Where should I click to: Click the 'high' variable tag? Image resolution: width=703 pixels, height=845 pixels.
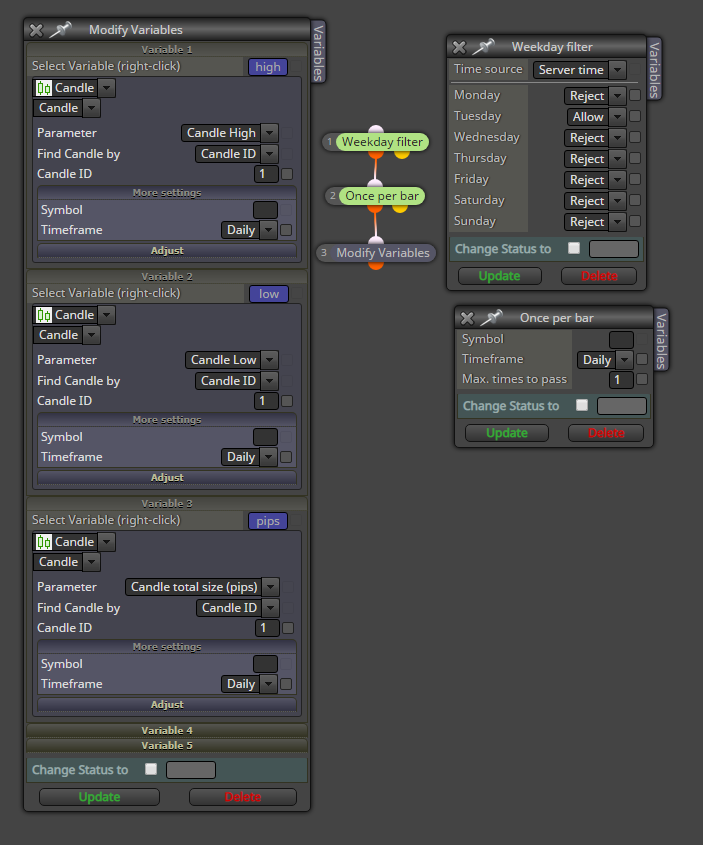click(268, 67)
